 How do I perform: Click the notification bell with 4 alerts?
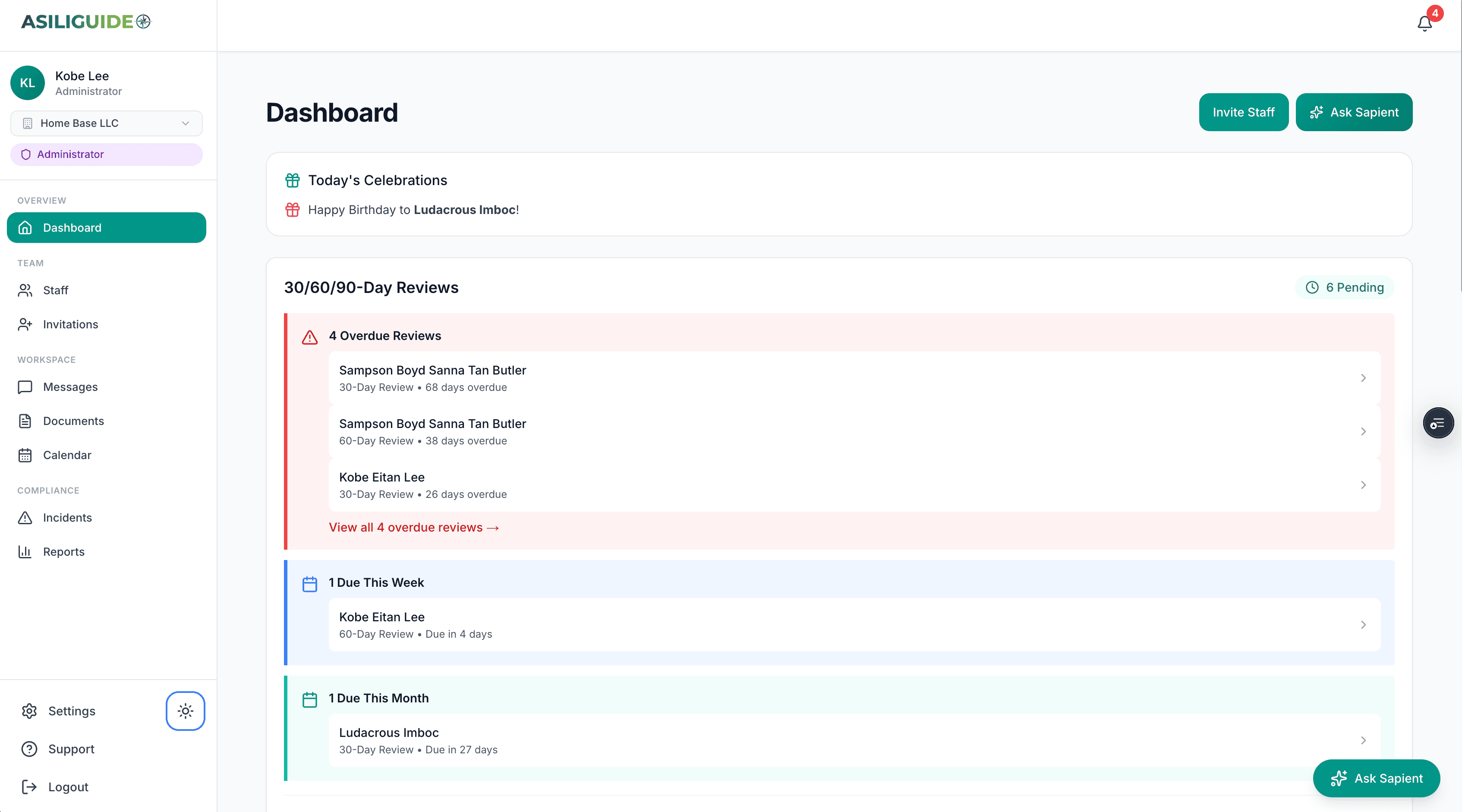[x=1424, y=23]
